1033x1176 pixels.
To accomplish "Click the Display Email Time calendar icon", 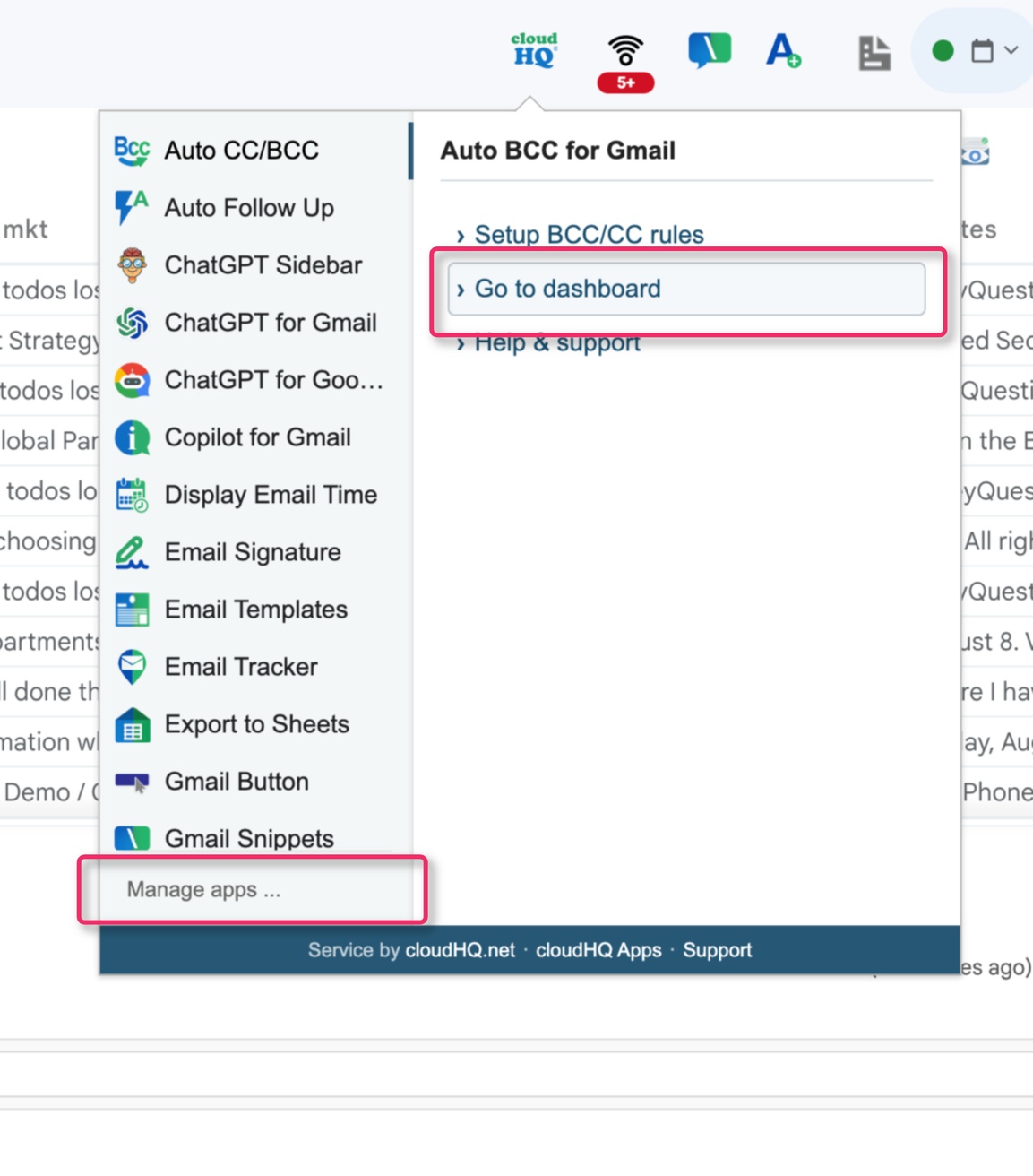I will [x=132, y=495].
